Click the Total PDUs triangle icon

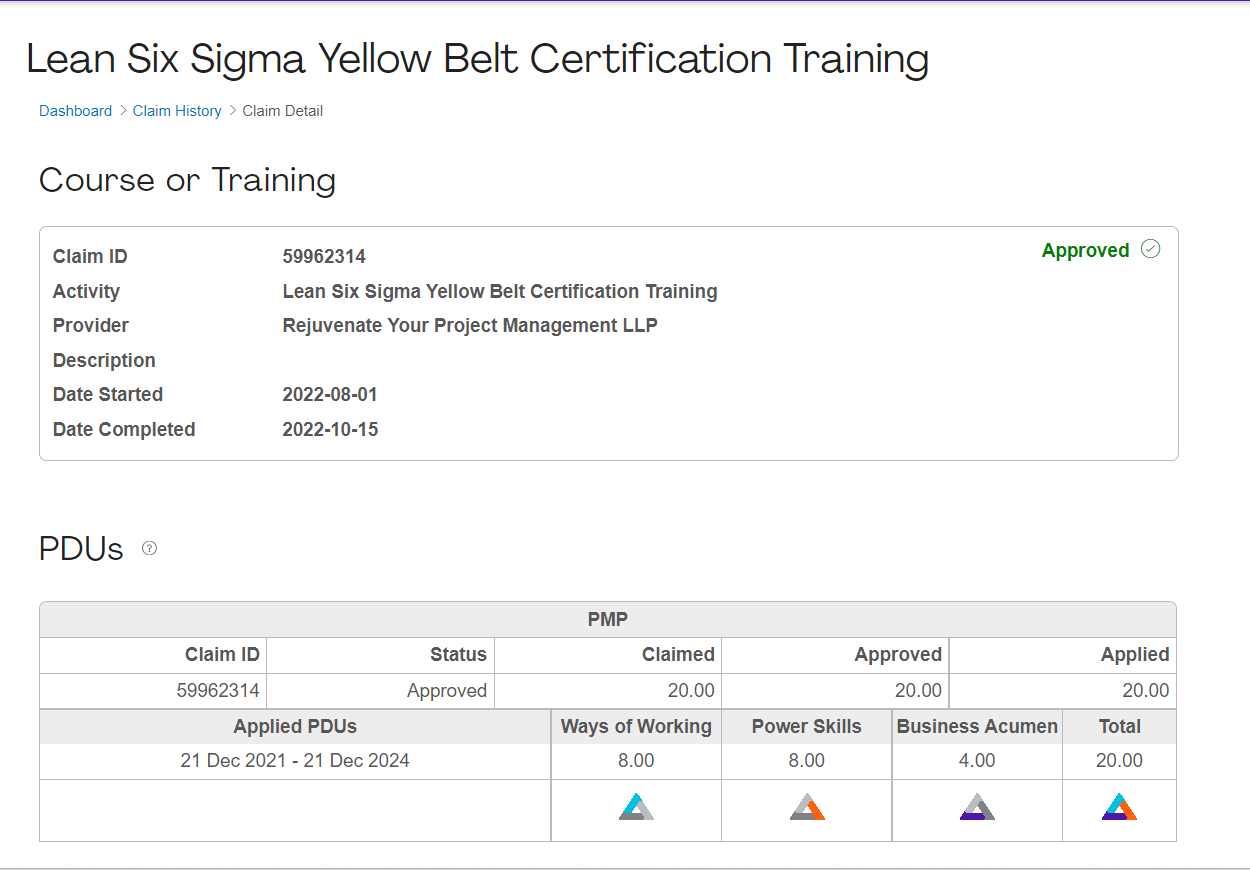pyautogui.click(x=1119, y=807)
